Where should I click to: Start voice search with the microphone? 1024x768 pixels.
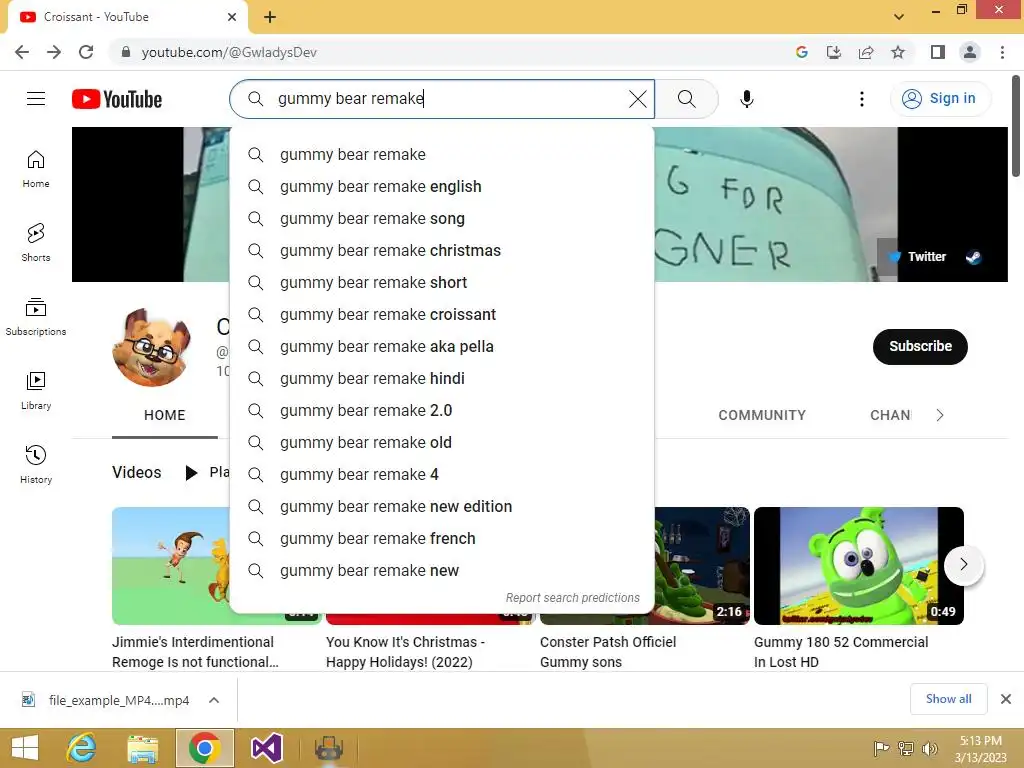tap(746, 99)
